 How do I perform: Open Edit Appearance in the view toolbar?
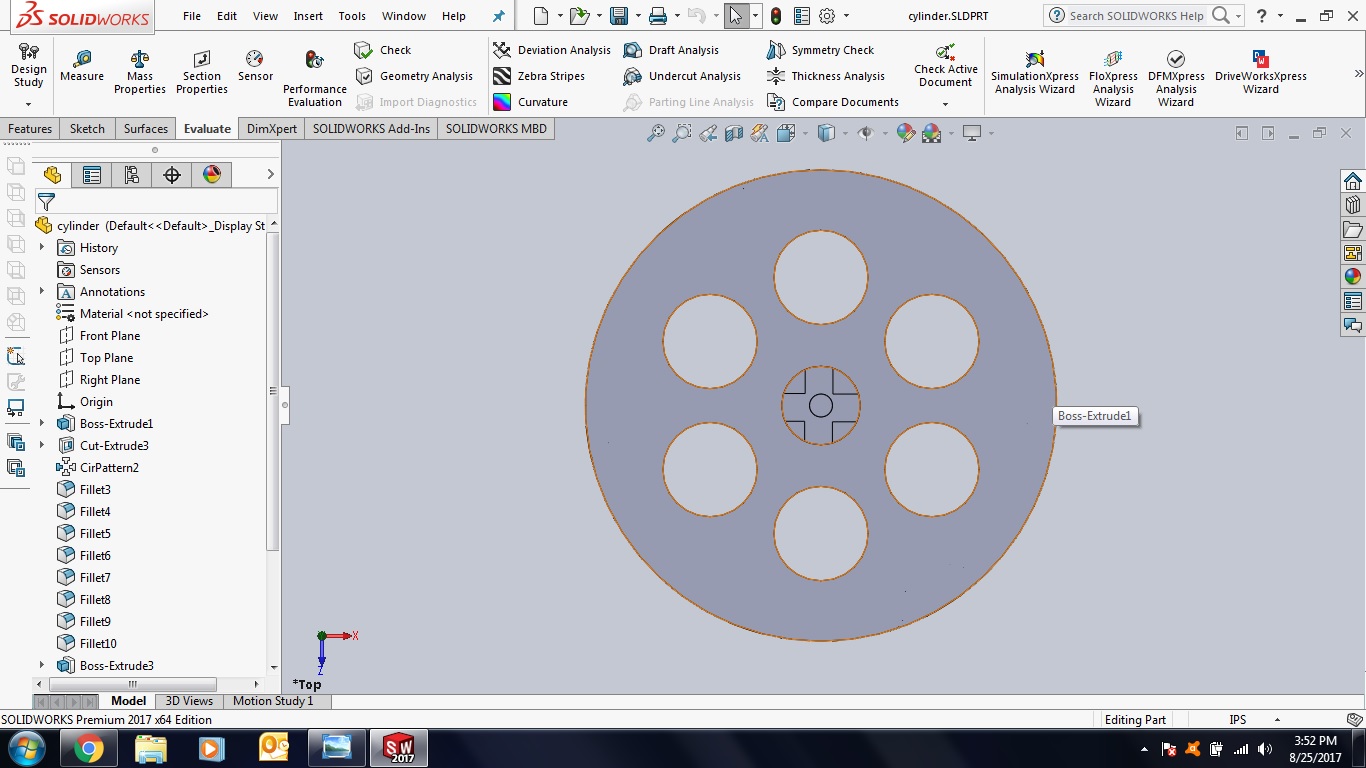pyautogui.click(x=906, y=133)
